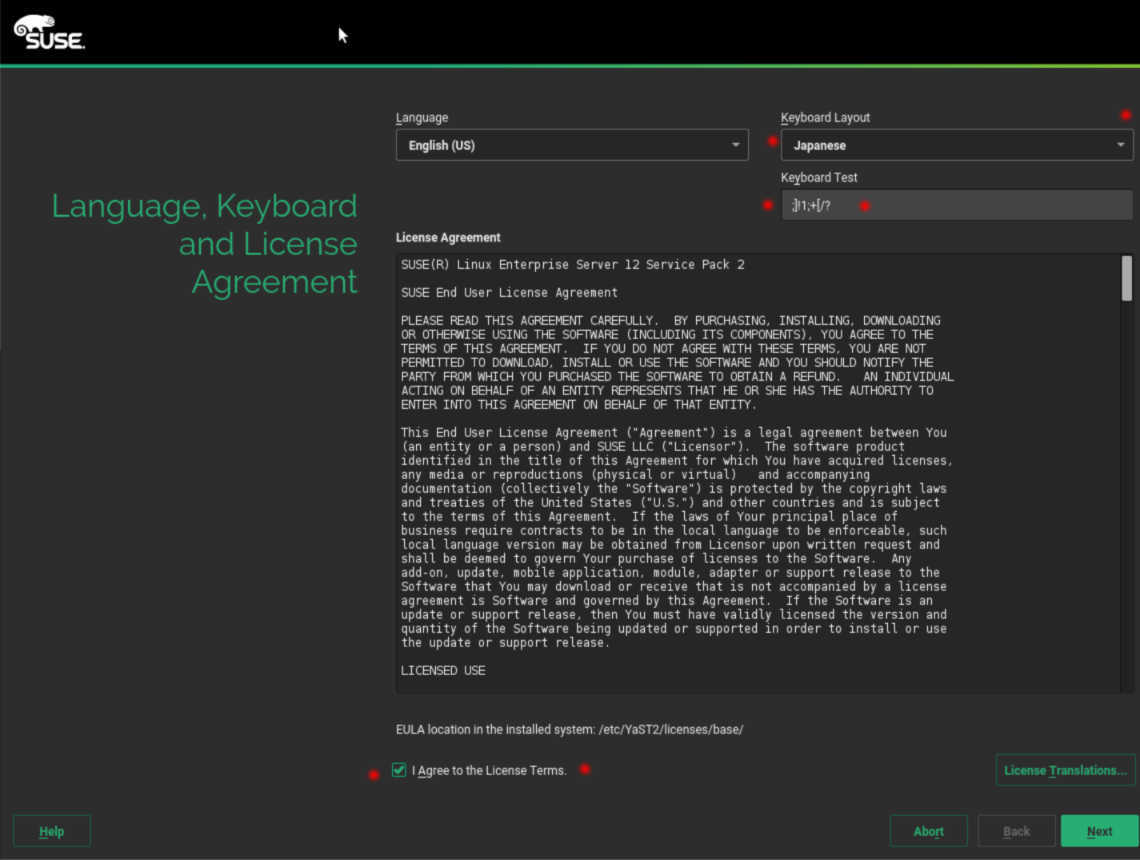Image resolution: width=1140 pixels, height=860 pixels.
Task: Click the page title 'Language, Keyboard and License Agreement'
Action: coord(204,244)
